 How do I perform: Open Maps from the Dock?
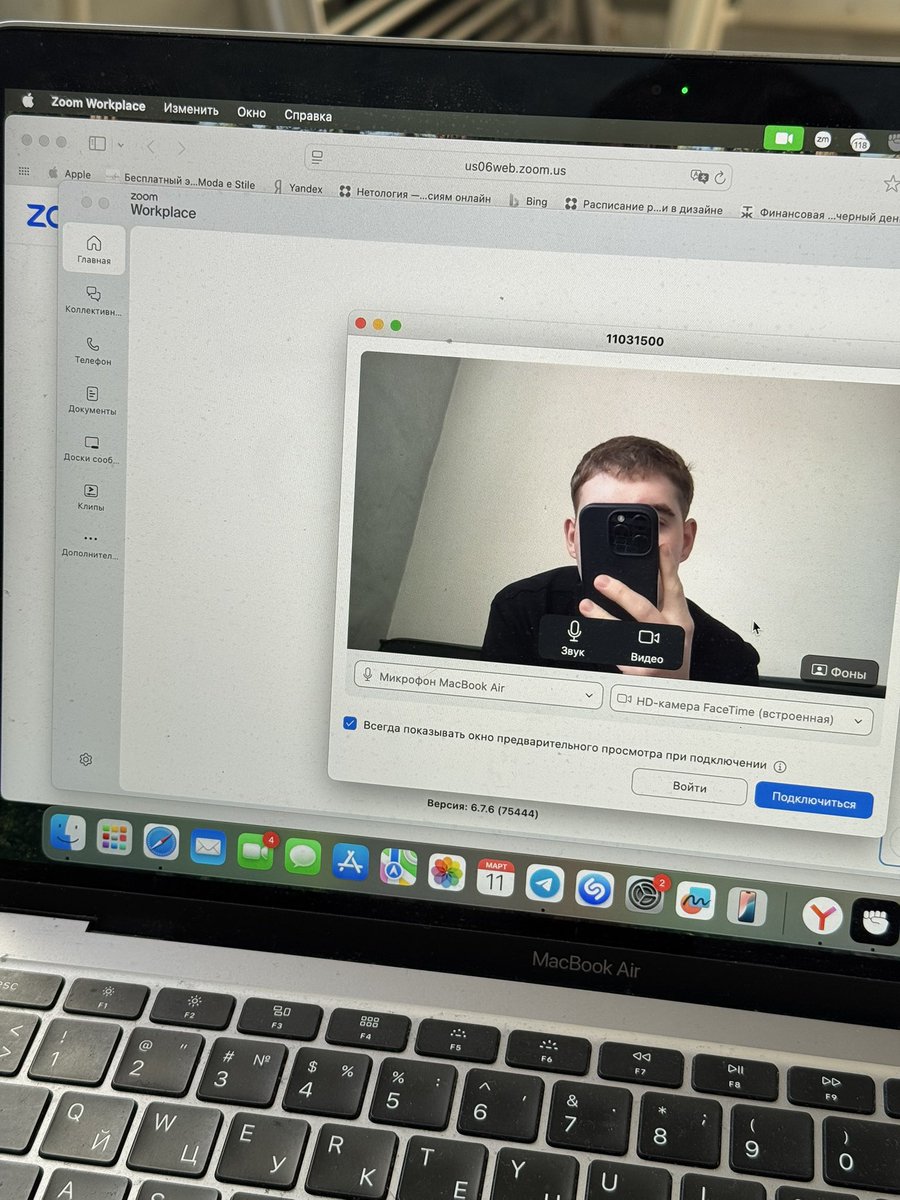tap(398, 867)
